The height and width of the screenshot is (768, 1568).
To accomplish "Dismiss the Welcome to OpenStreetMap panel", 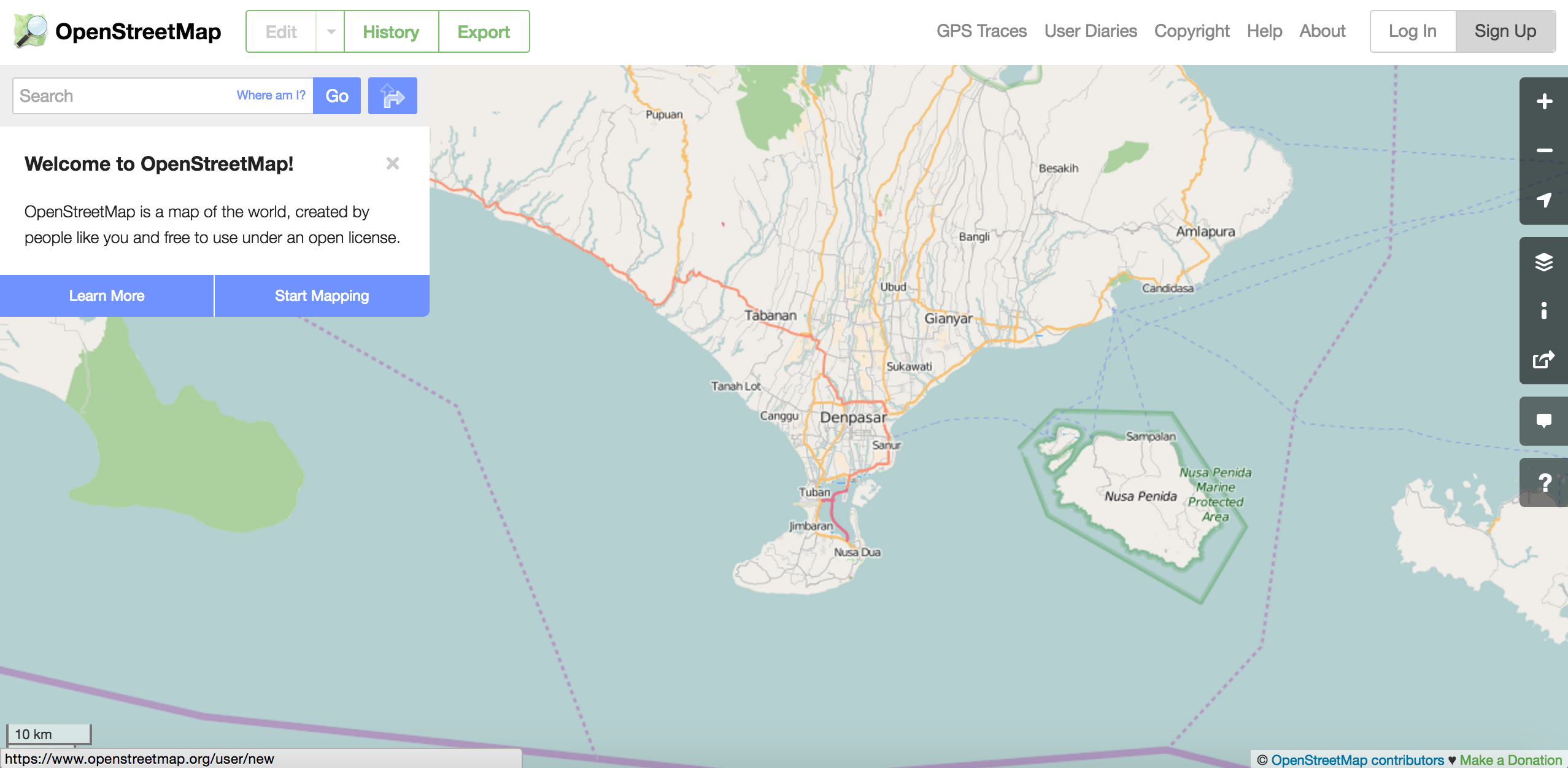I will tap(393, 163).
